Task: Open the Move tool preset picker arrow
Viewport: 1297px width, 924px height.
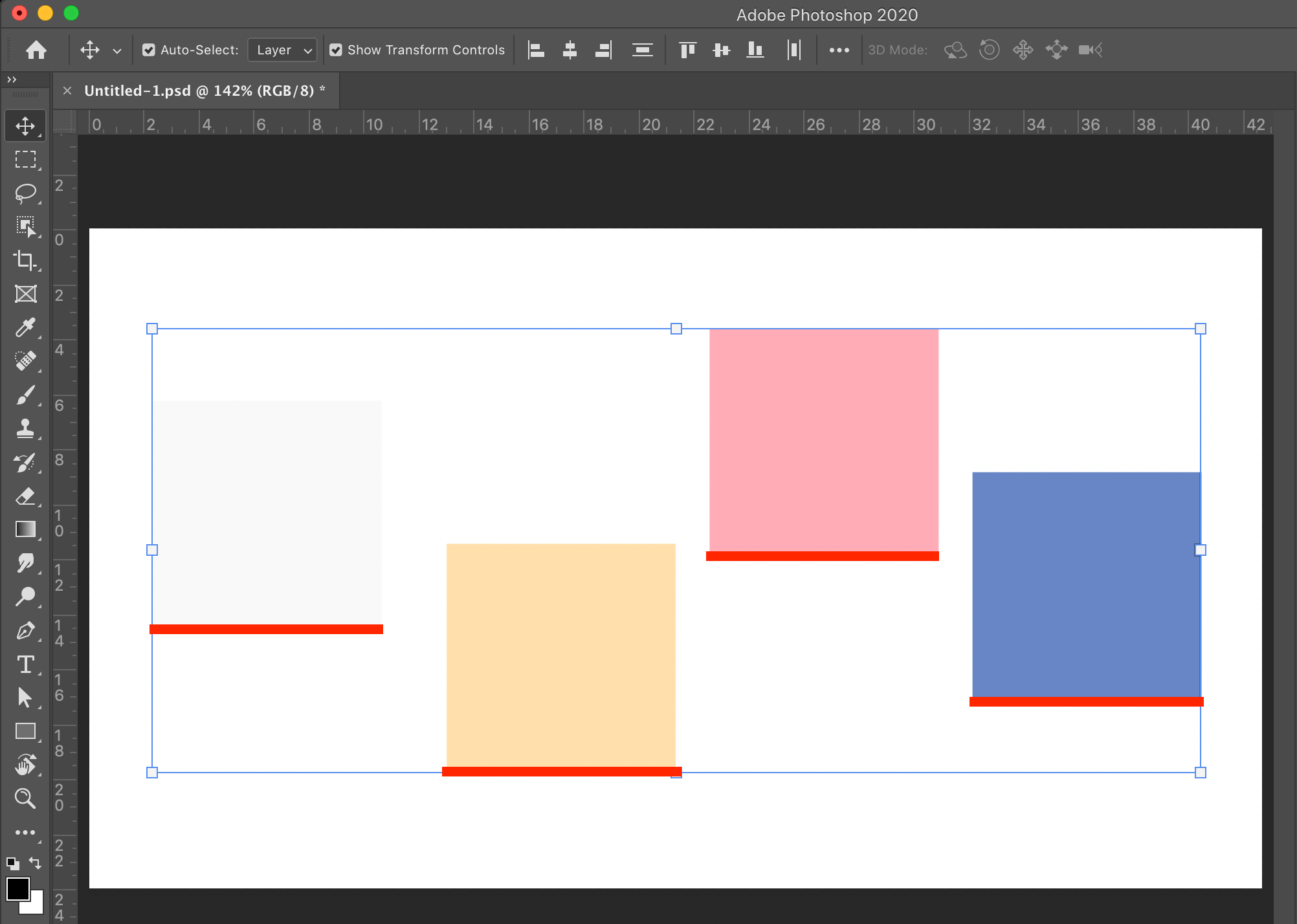Action: (117, 50)
